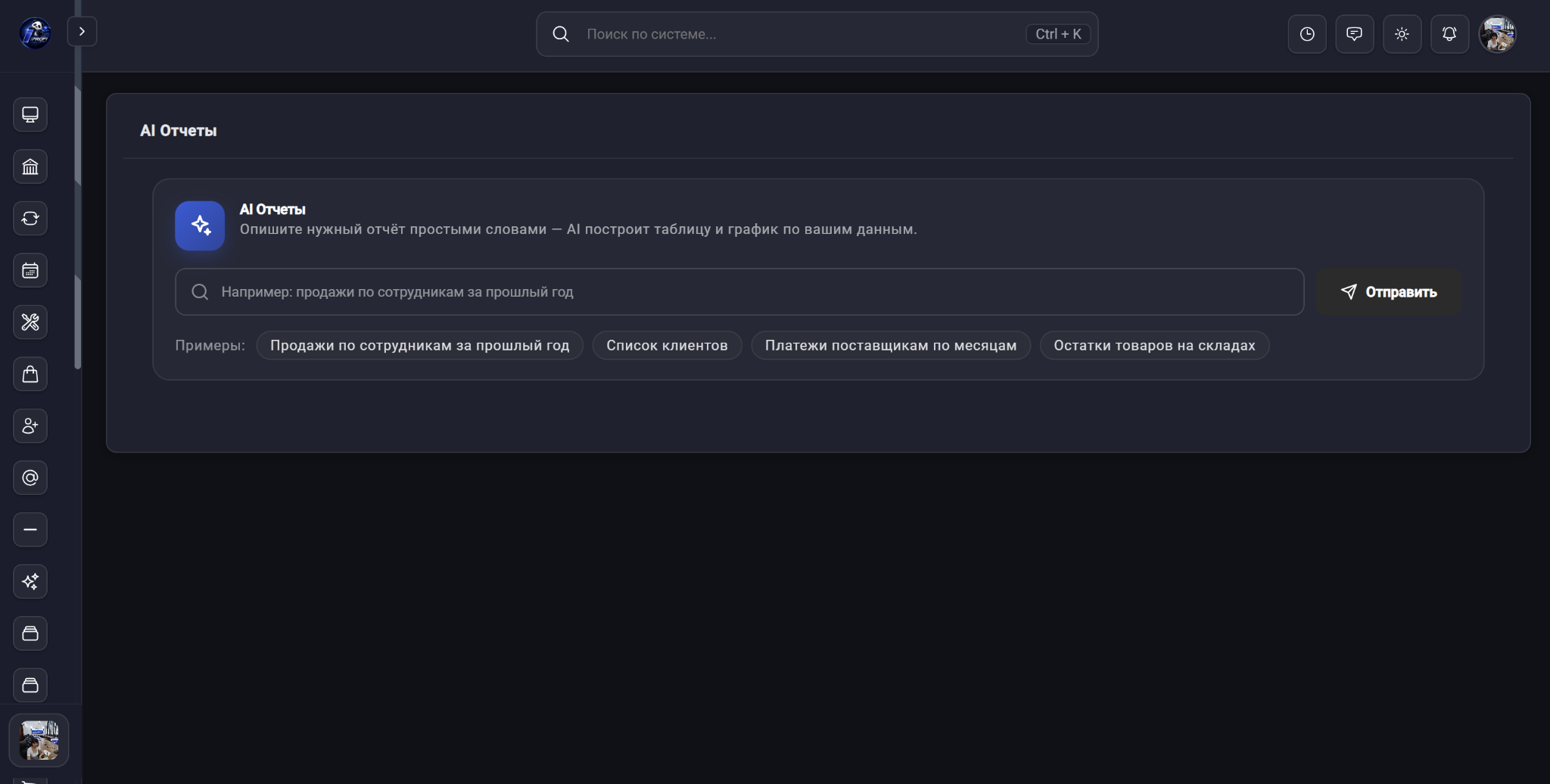
Task: Click the description text about AI построит таблицу
Action: point(578,229)
